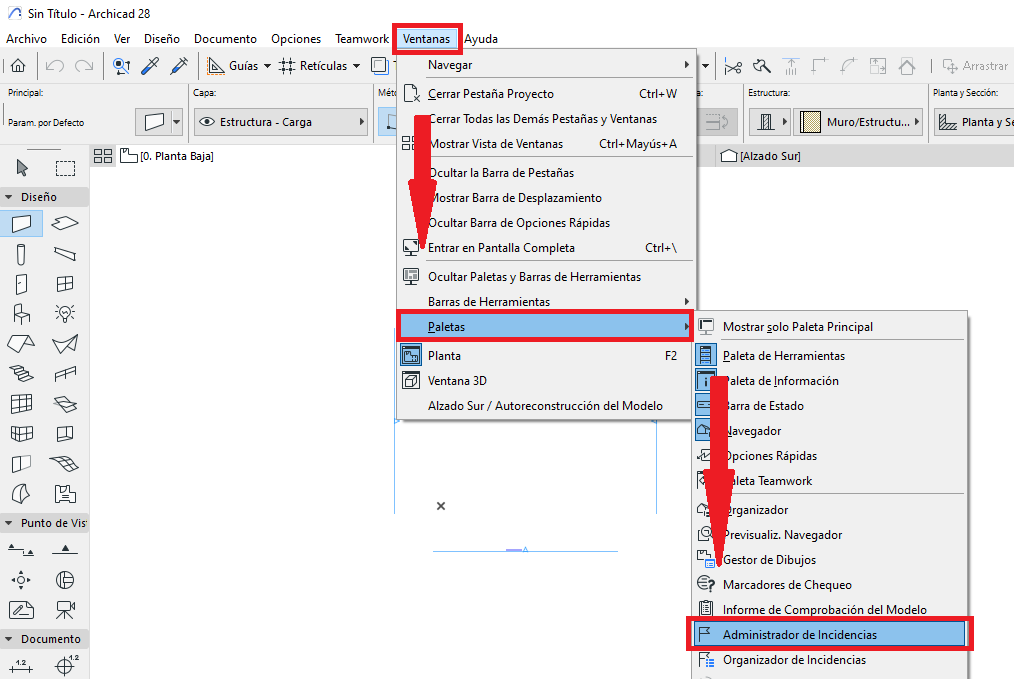Click the Home icon in toolbar
The width and height of the screenshot is (1014, 679).
coord(18,66)
